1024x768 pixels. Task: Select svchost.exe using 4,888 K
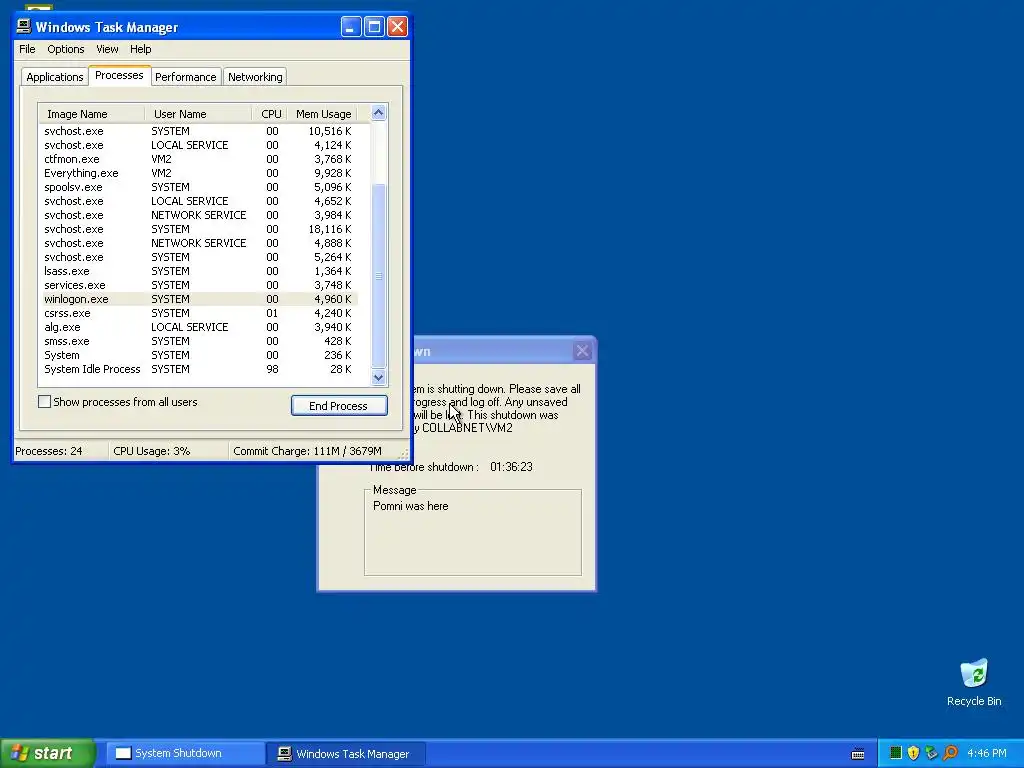[x=199, y=243]
